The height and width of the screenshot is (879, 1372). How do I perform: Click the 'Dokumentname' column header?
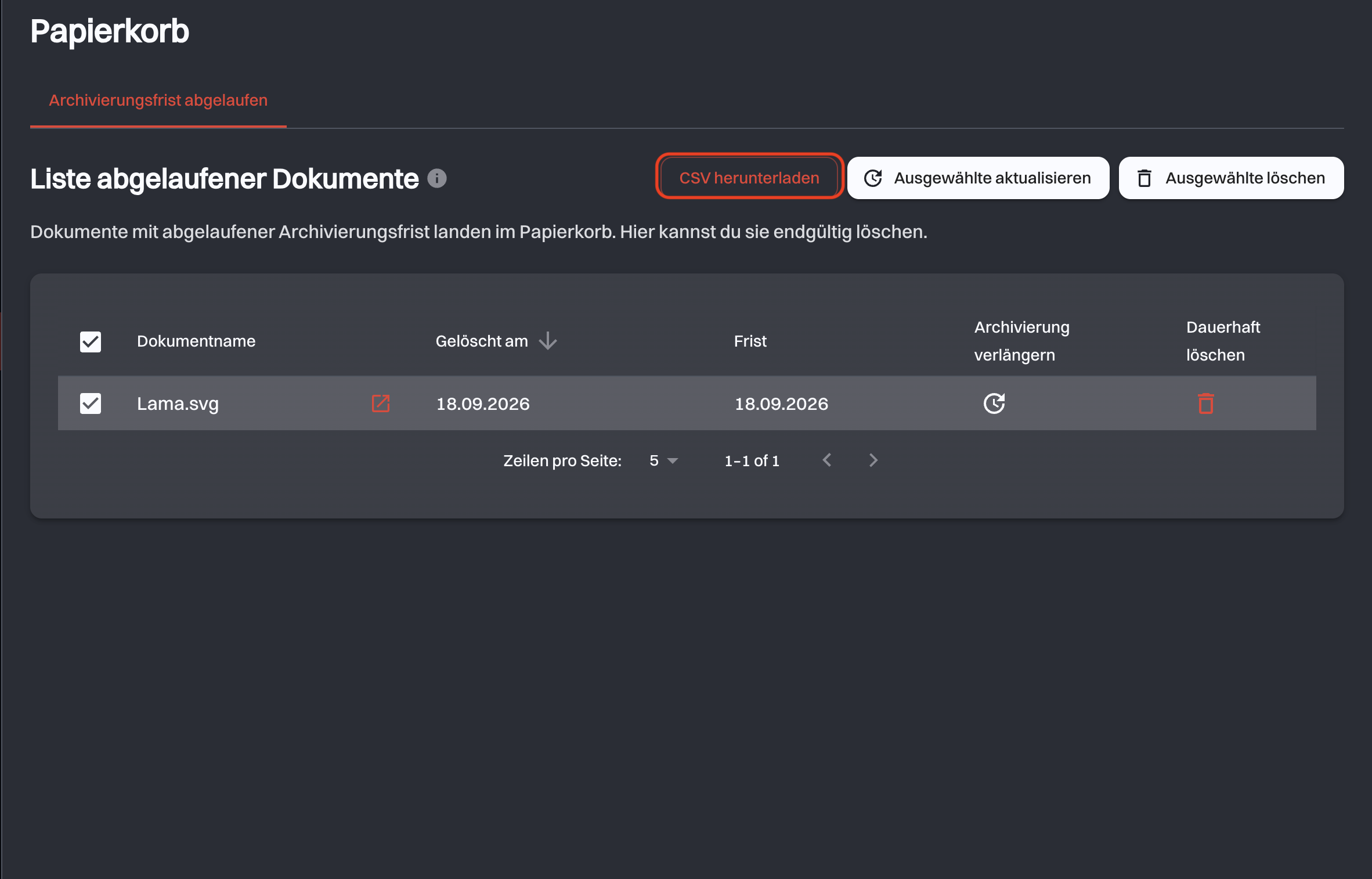coord(196,341)
